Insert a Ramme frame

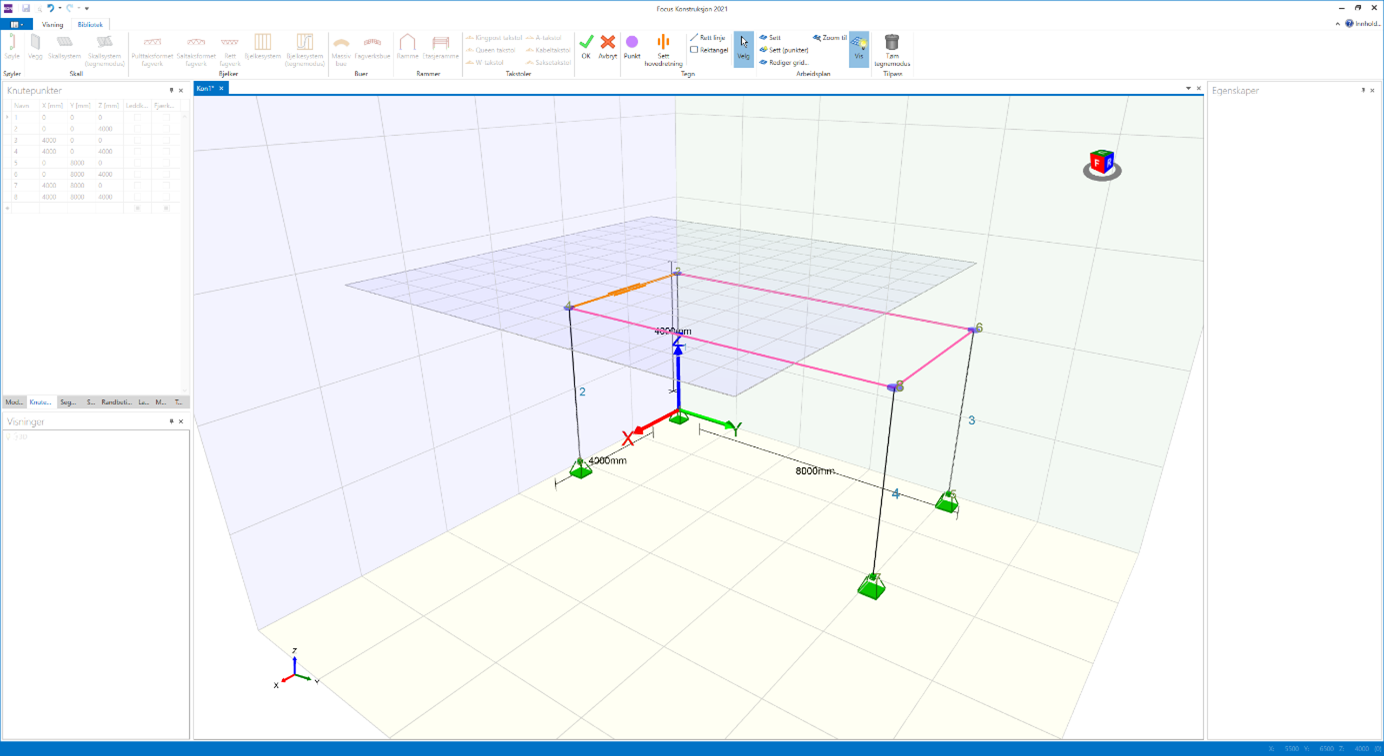pyautogui.click(x=407, y=47)
